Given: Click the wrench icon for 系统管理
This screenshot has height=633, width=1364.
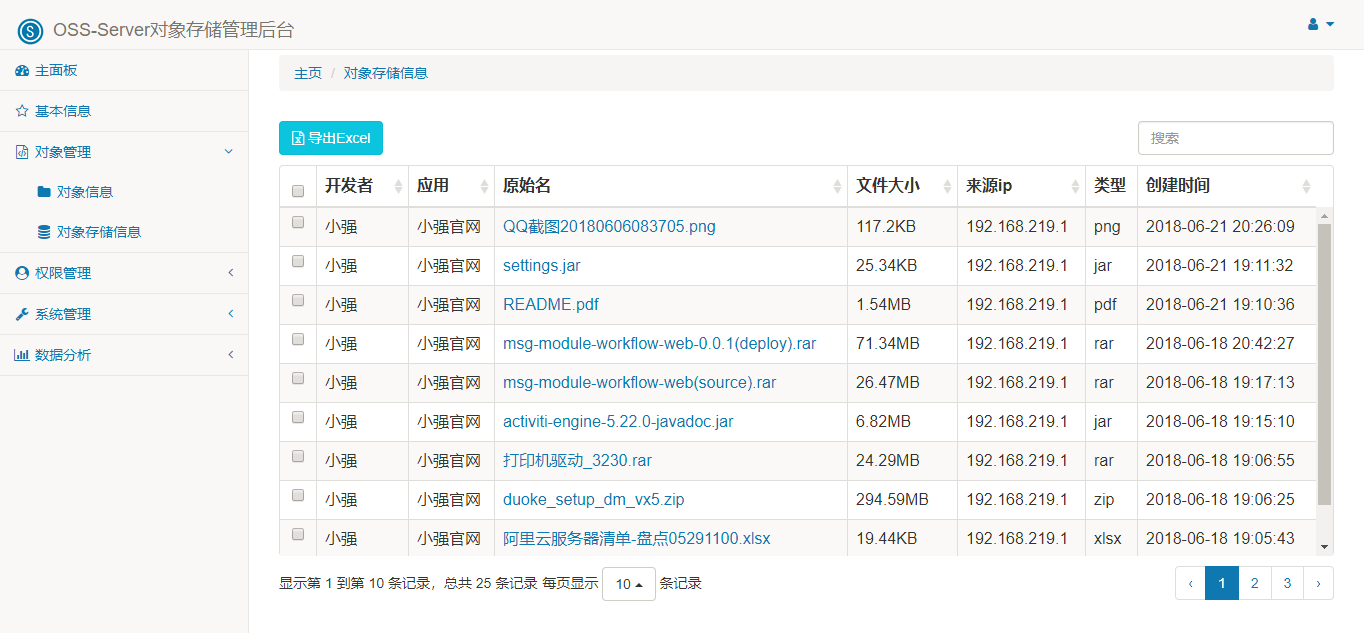Looking at the screenshot, I should 22,314.
